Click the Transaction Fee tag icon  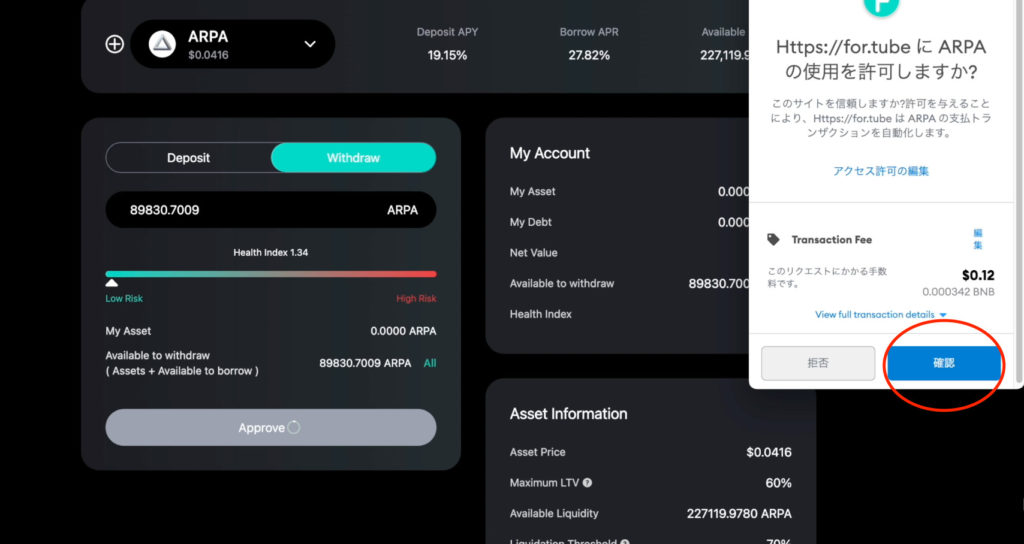[x=773, y=240]
